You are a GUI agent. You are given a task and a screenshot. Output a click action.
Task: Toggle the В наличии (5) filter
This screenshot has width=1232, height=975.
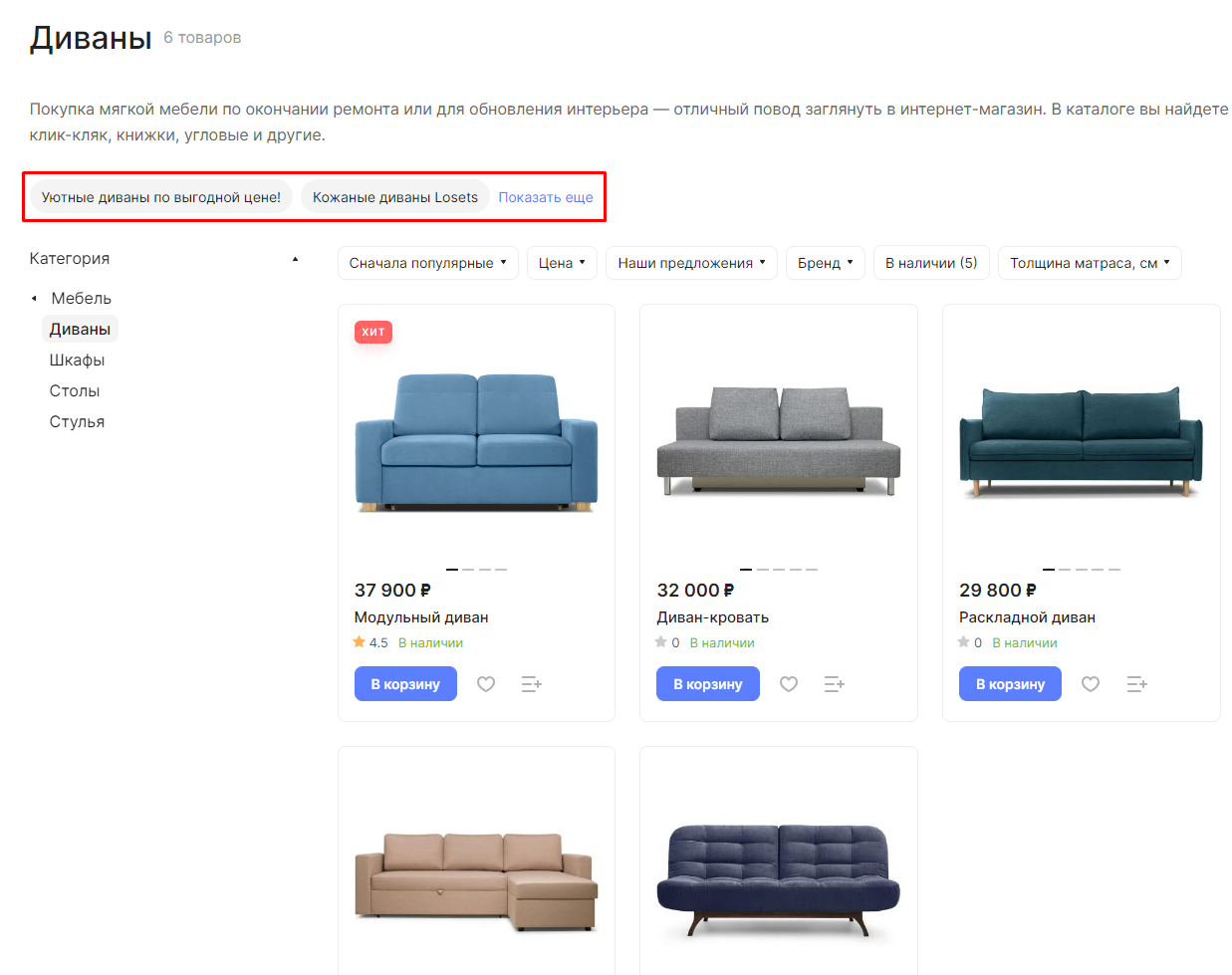tap(931, 263)
